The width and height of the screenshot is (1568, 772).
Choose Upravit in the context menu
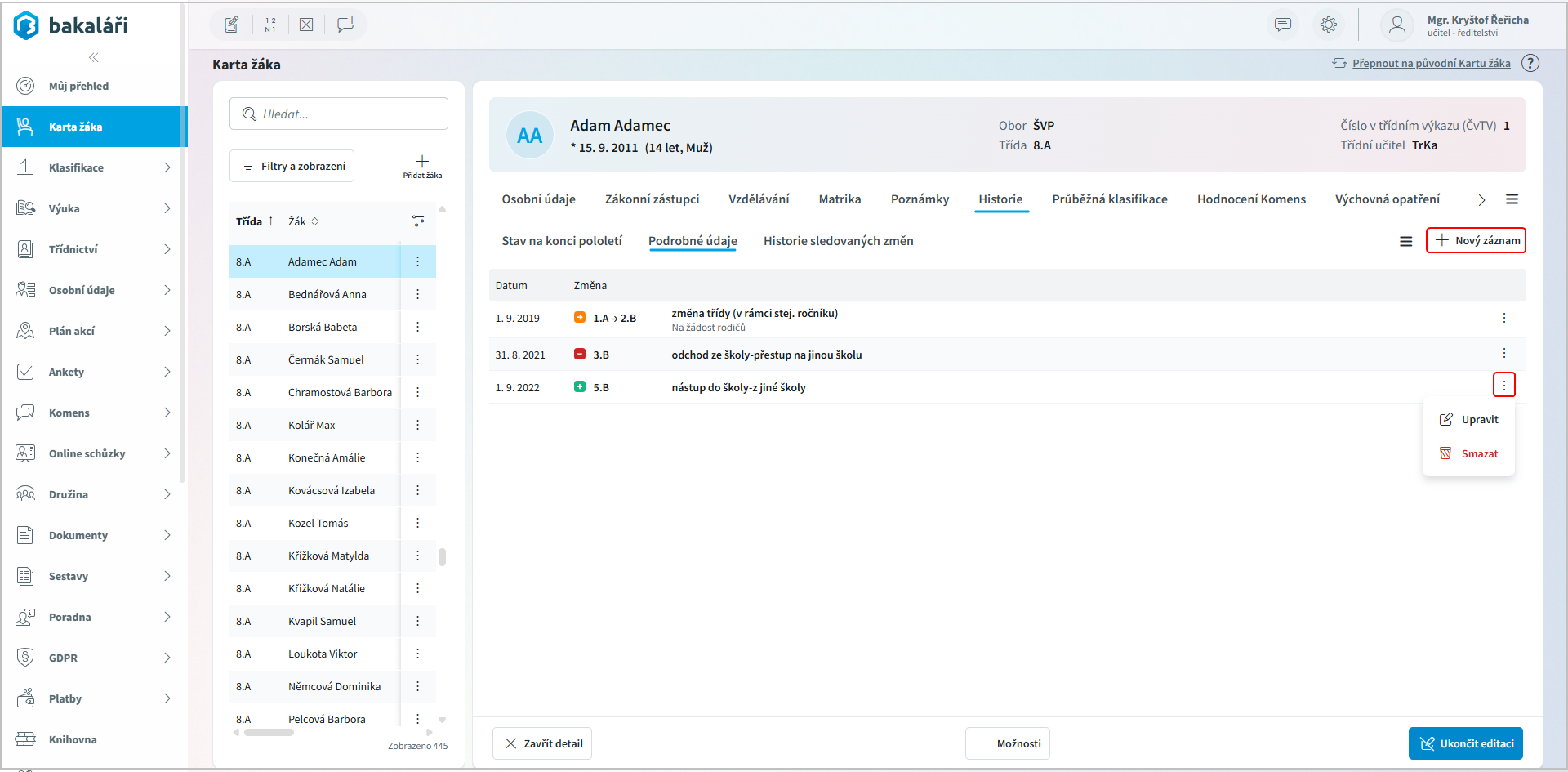tap(1479, 419)
